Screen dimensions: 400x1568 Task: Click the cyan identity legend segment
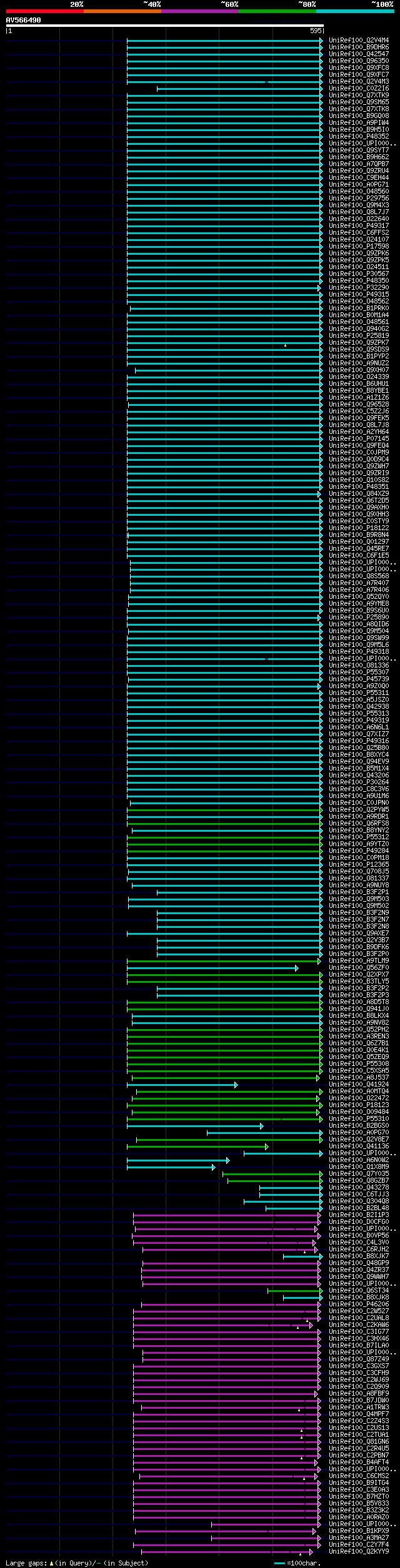pos(354,11)
